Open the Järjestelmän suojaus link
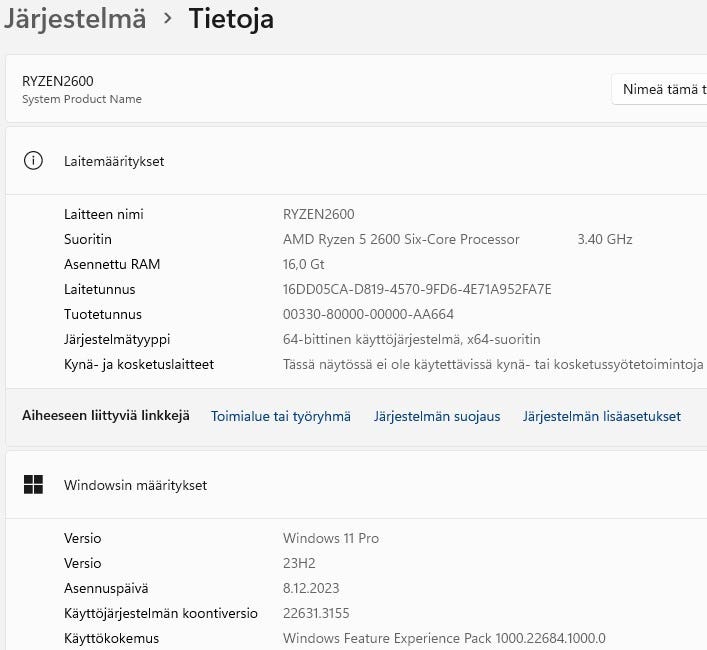707x650 pixels. 437,416
